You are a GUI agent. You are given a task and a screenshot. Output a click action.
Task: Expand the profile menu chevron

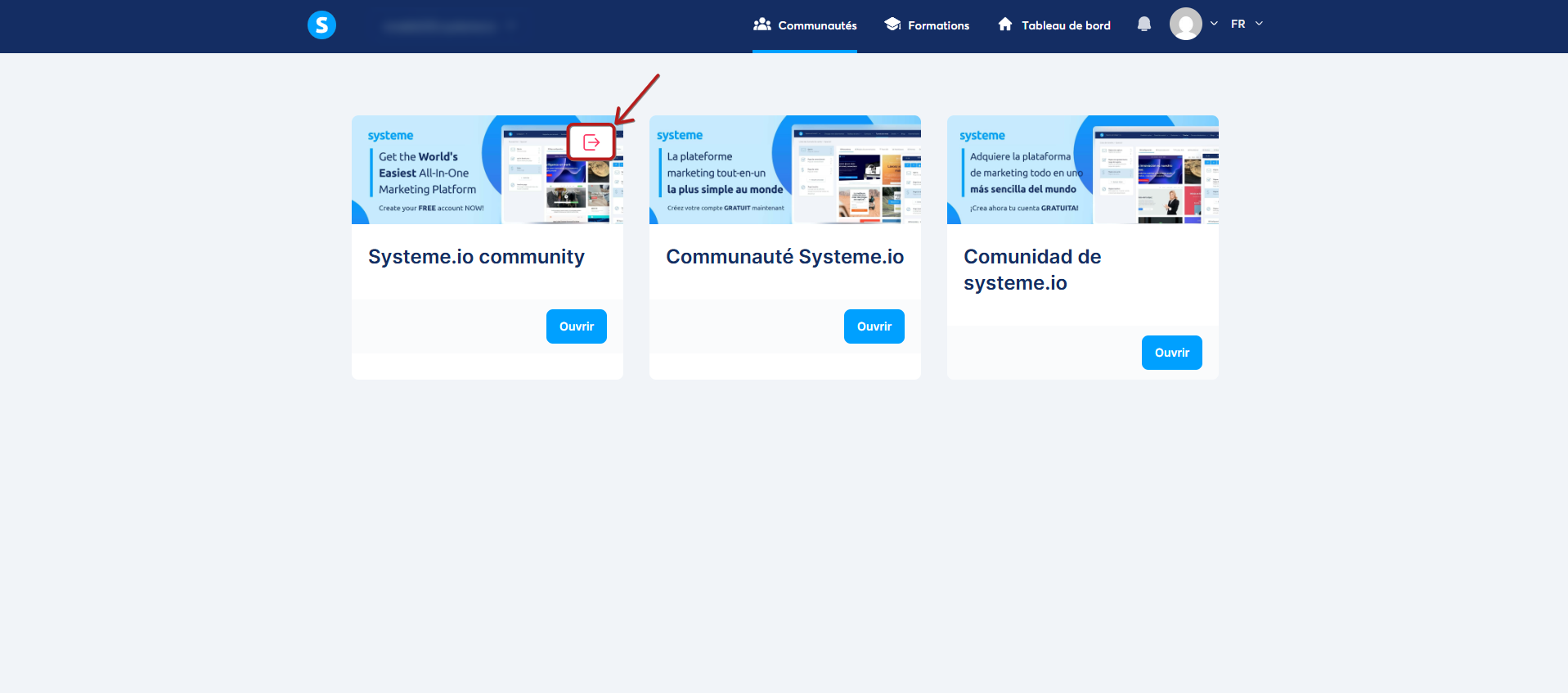[x=1214, y=24]
